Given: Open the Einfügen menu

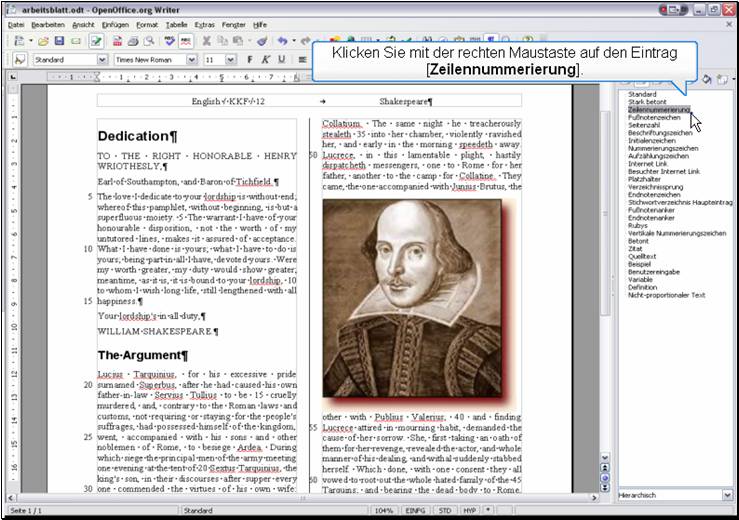Looking at the screenshot, I should click(x=115, y=23).
